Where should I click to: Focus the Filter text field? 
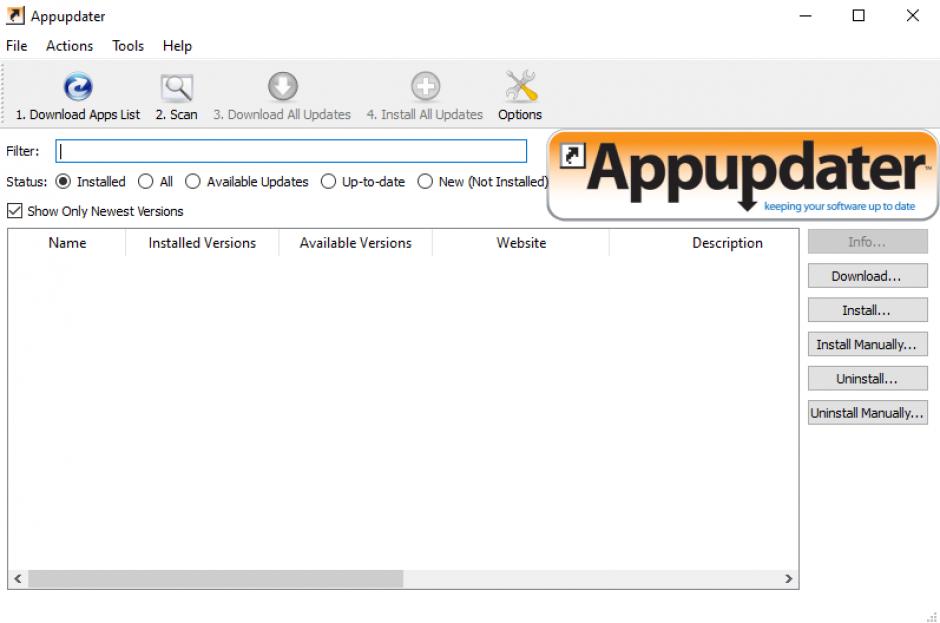[291, 151]
